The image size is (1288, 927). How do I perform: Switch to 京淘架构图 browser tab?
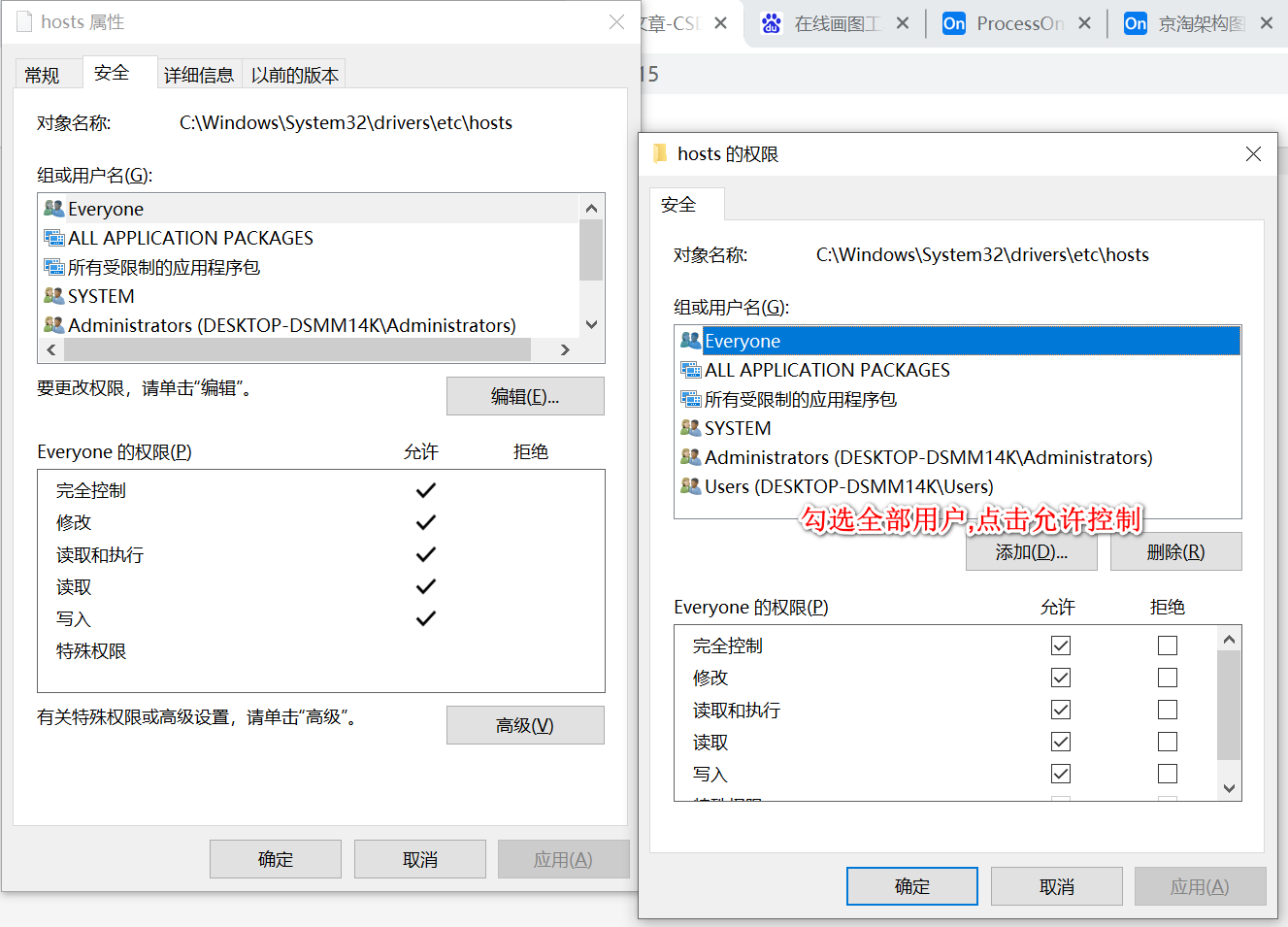click(x=1198, y=23)
